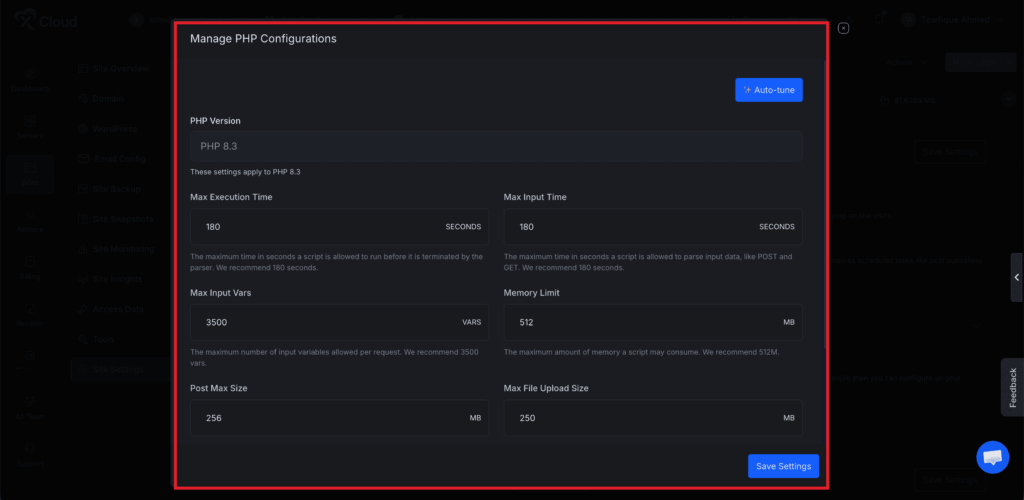
Task: Click the Auto-tune button
Action: (x=768, y=90)
